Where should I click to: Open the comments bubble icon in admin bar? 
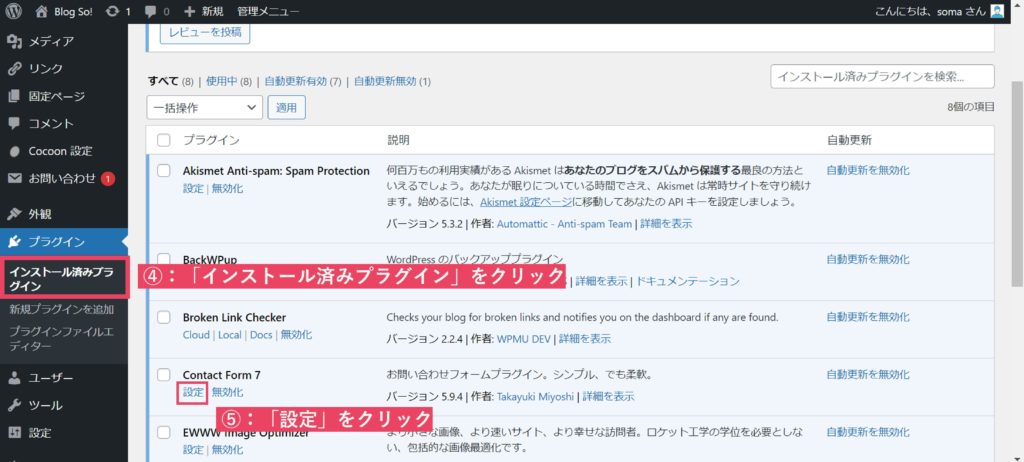click(151, 12)
